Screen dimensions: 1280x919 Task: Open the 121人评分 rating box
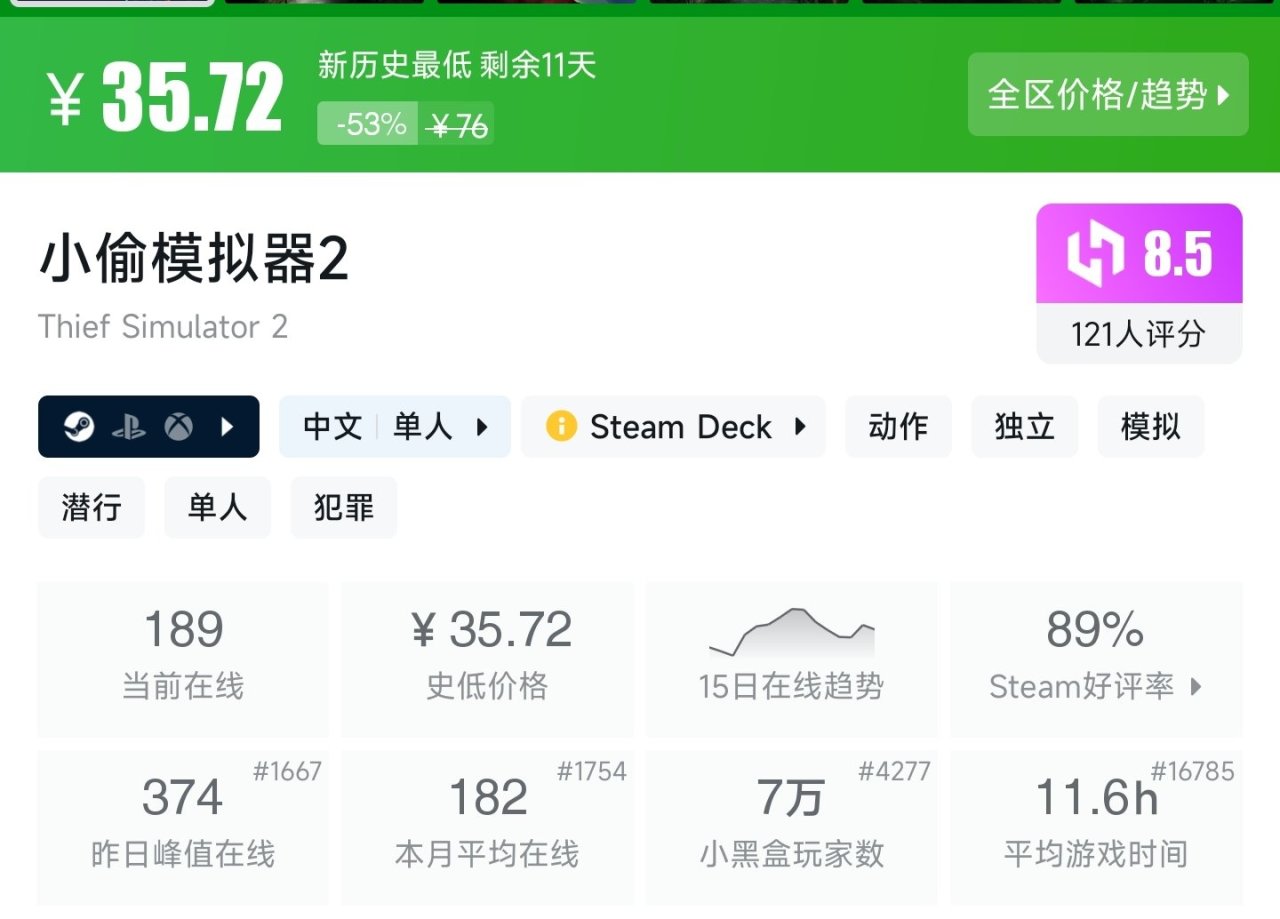tap(1138, 334)
